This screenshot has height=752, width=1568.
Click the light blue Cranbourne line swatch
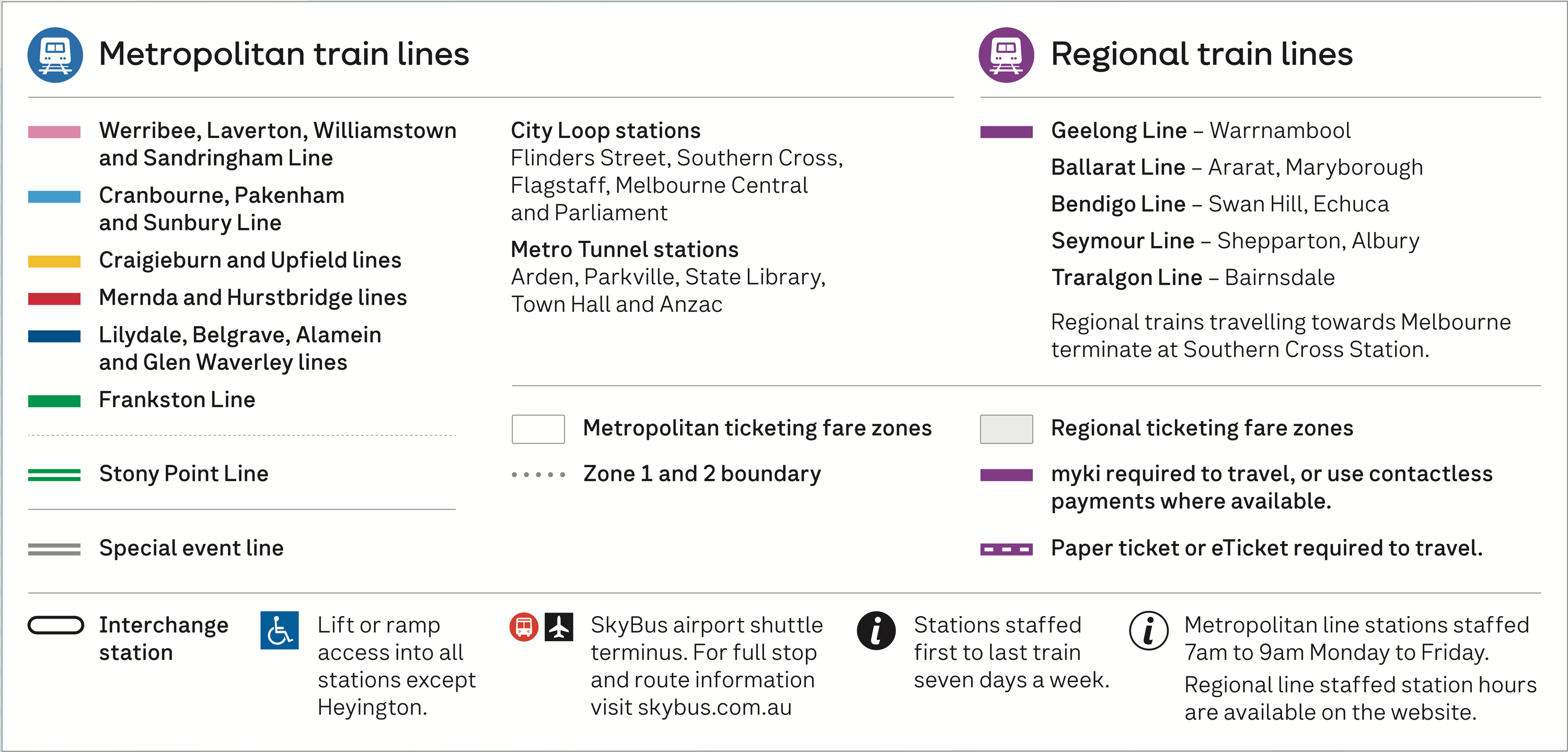(54, 196)
